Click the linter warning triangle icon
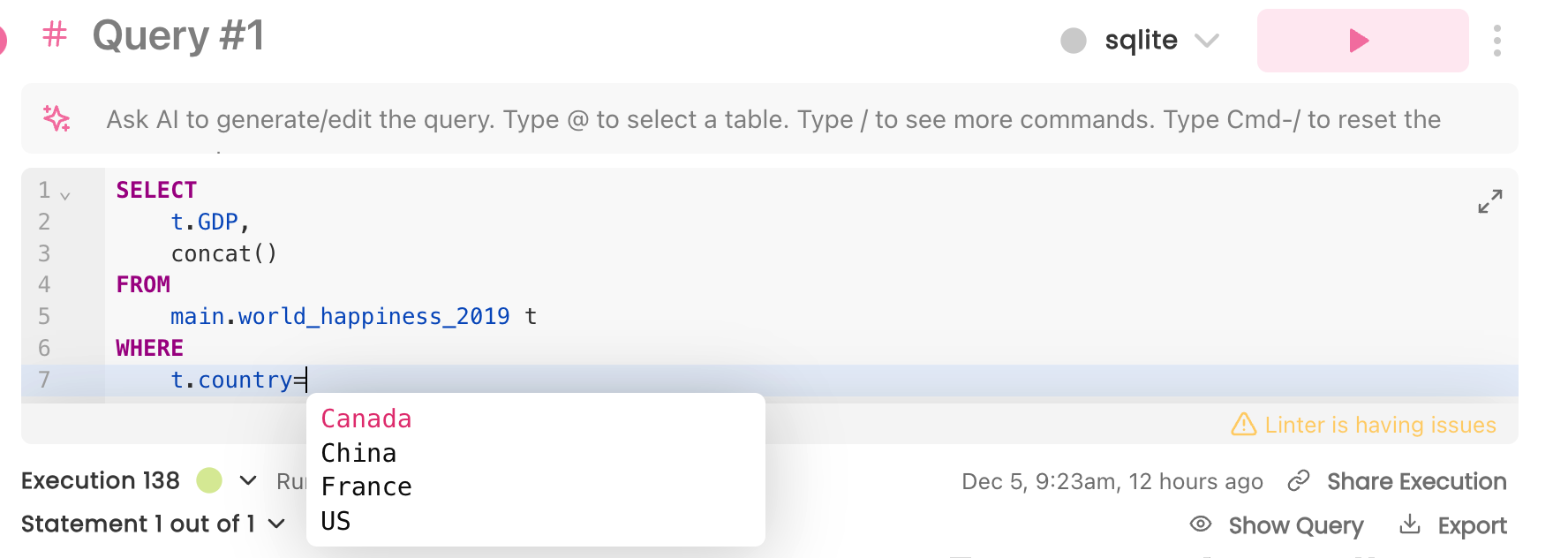 1243,425
